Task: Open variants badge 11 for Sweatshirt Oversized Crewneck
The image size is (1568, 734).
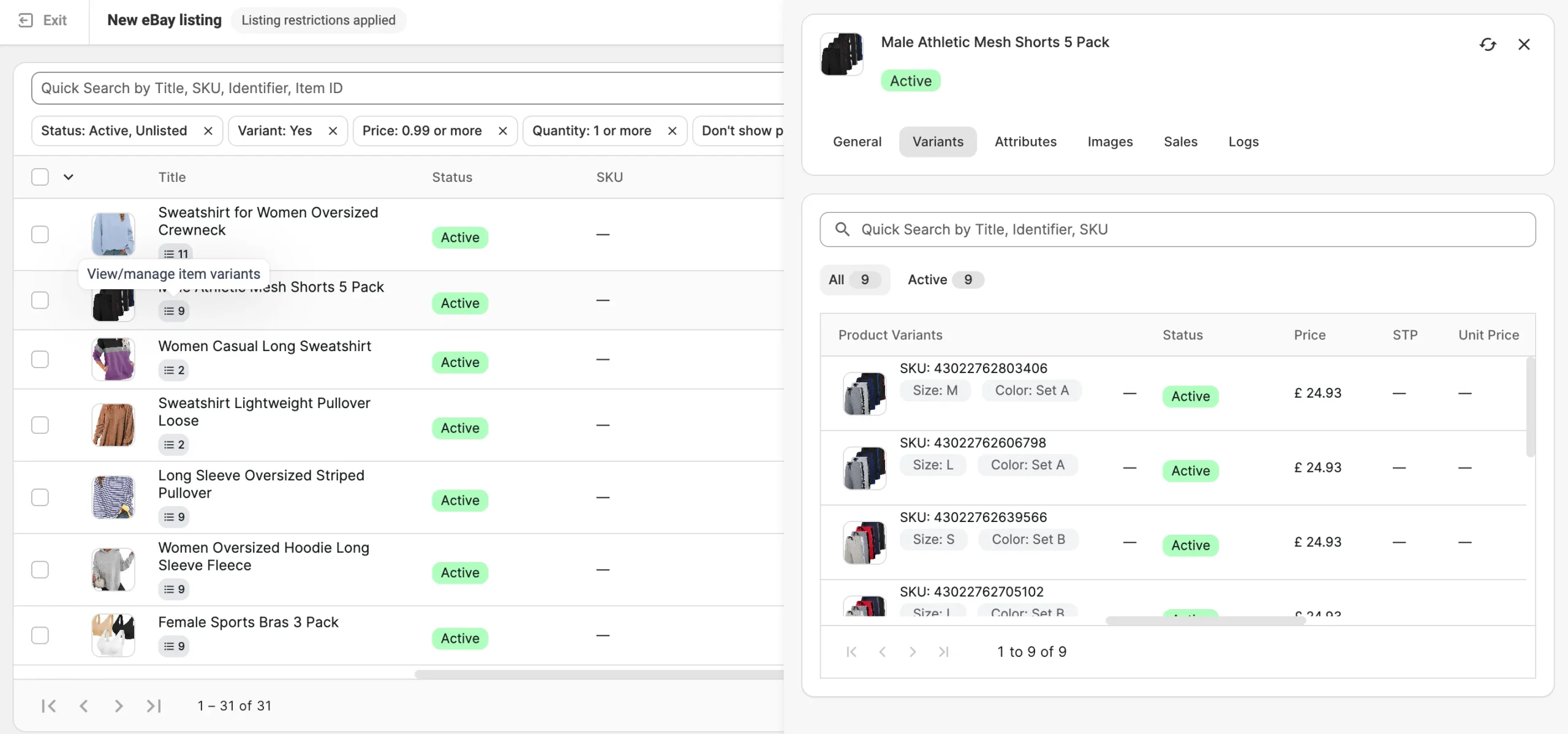Action: [176, 254]
